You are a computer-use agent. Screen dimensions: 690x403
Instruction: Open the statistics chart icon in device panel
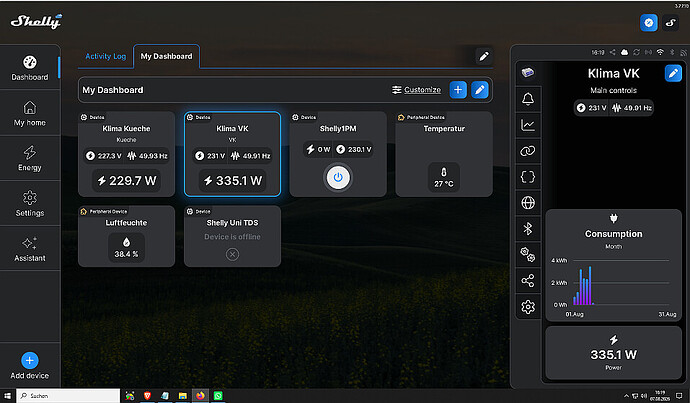pyautogui.click(x=528, y=125)
